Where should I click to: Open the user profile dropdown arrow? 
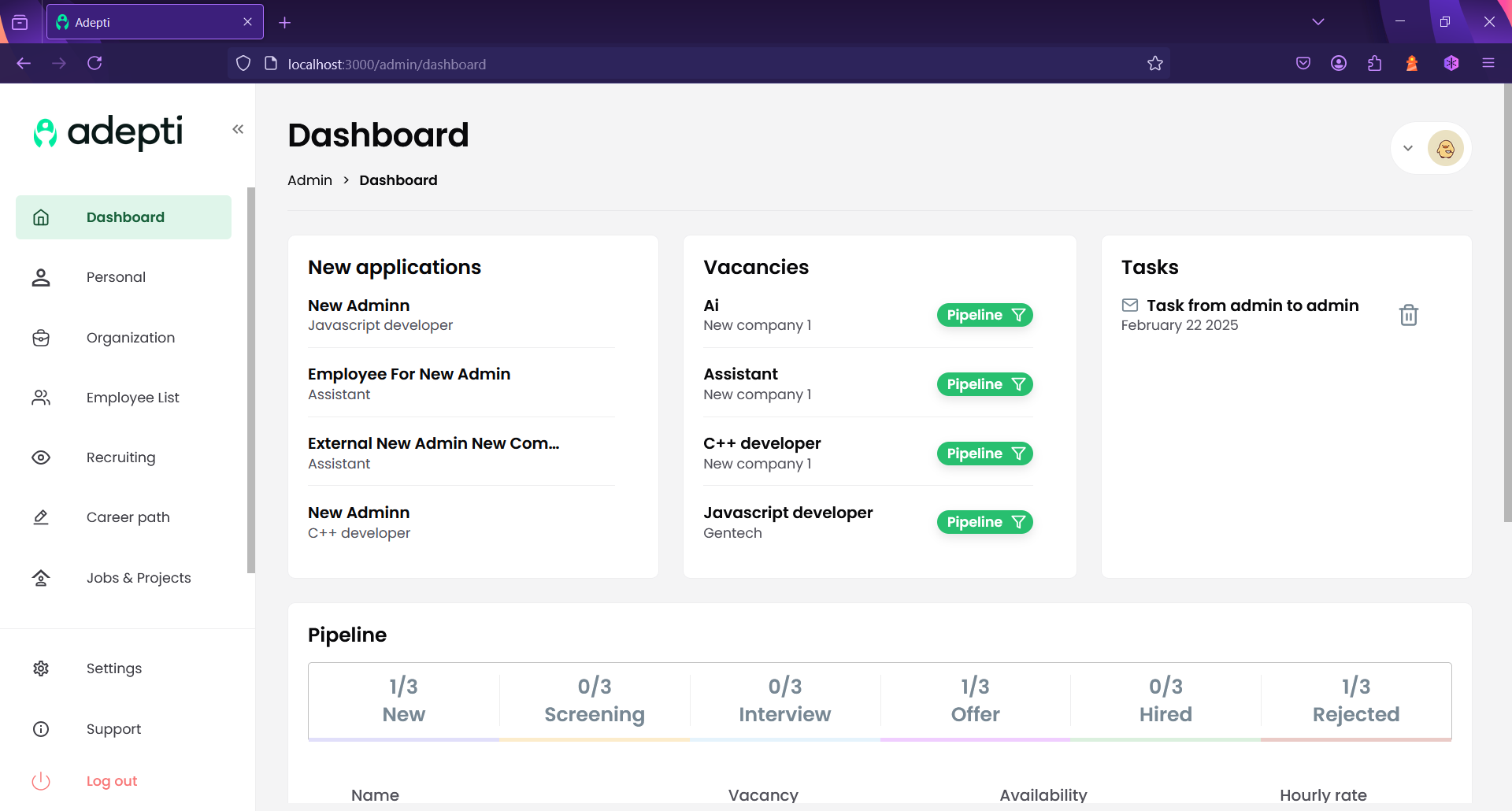pyautogui.click(x=1408, y=148)
